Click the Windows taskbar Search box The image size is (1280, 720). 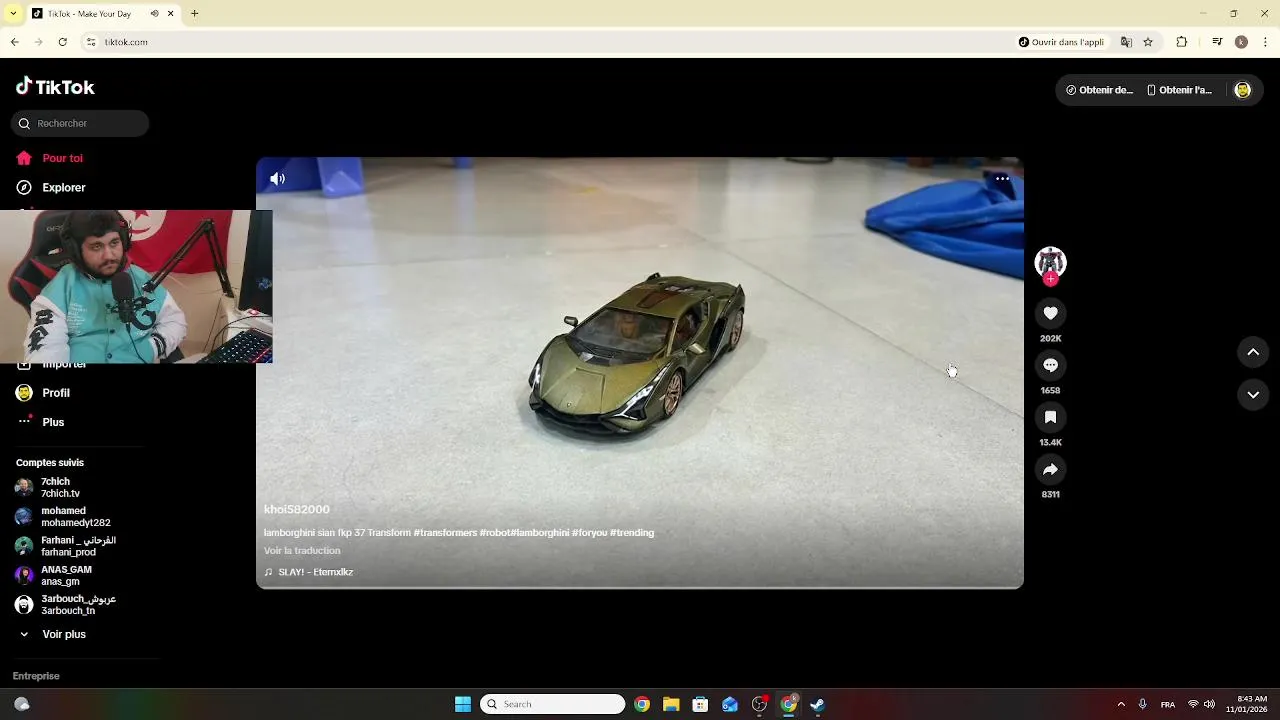553,704
